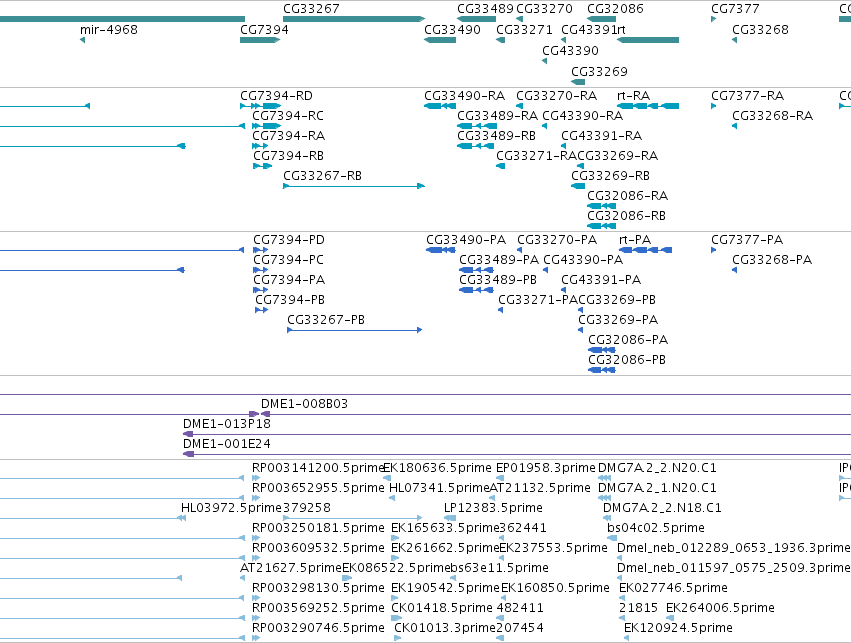Click transcript CG7394-RC label
Image resolution: width=851 pixels, height=643 pixels.
pos(288,116)
